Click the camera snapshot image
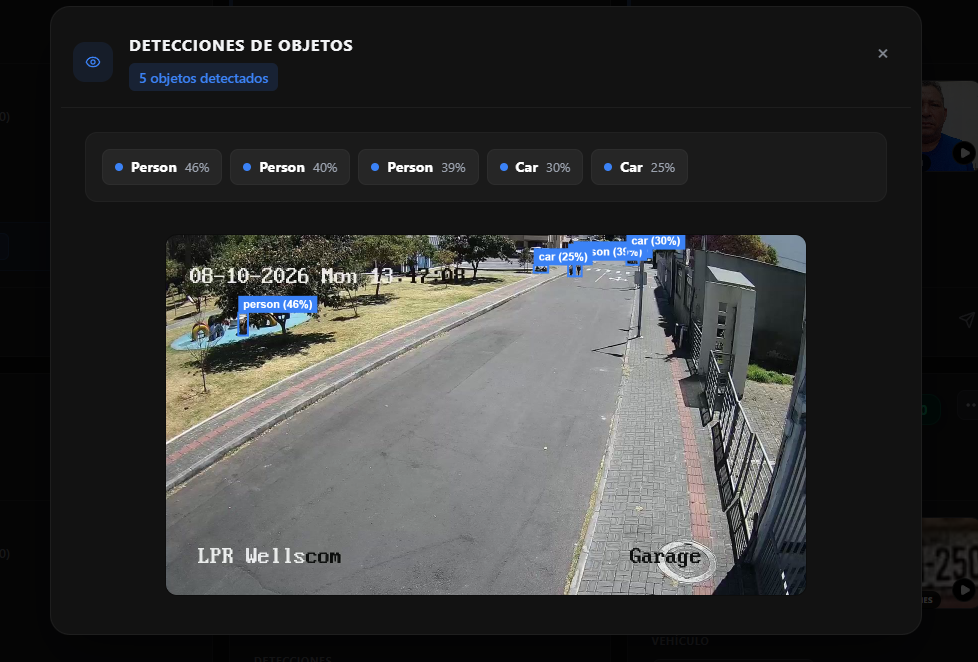Screen dimensions: 978x662 486,415
